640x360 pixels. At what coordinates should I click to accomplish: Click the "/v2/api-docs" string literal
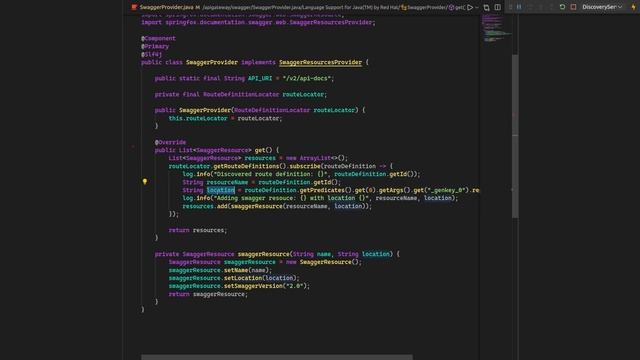[x=307, y=78]
